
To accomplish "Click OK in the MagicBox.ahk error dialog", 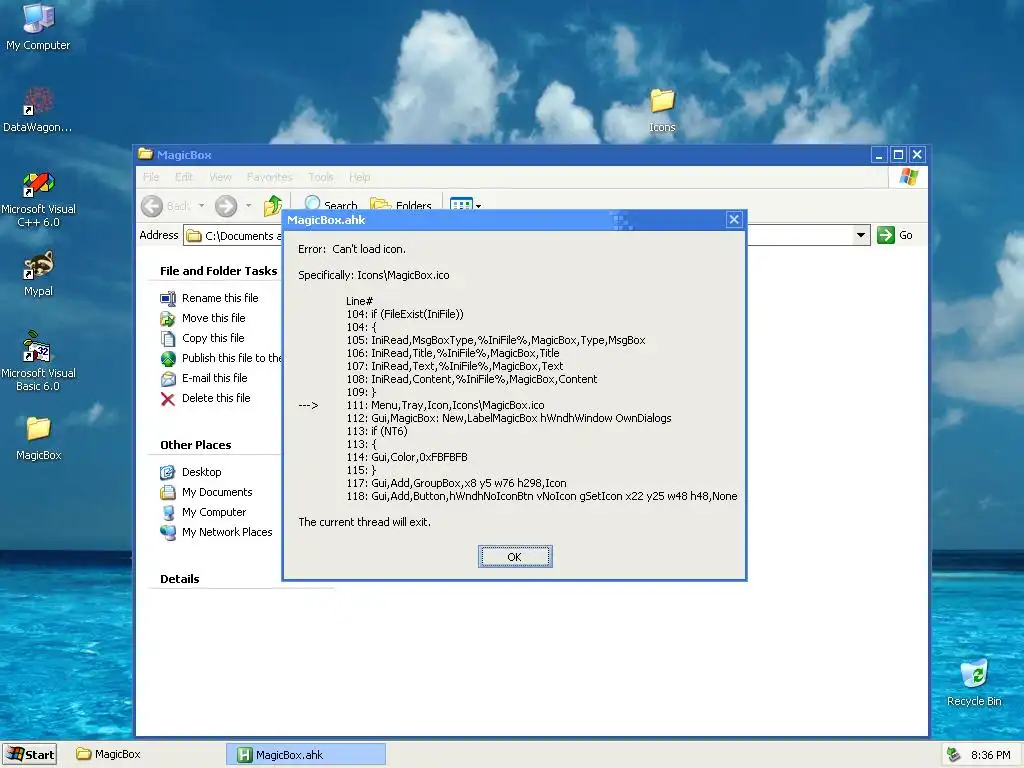I will 515,556.
